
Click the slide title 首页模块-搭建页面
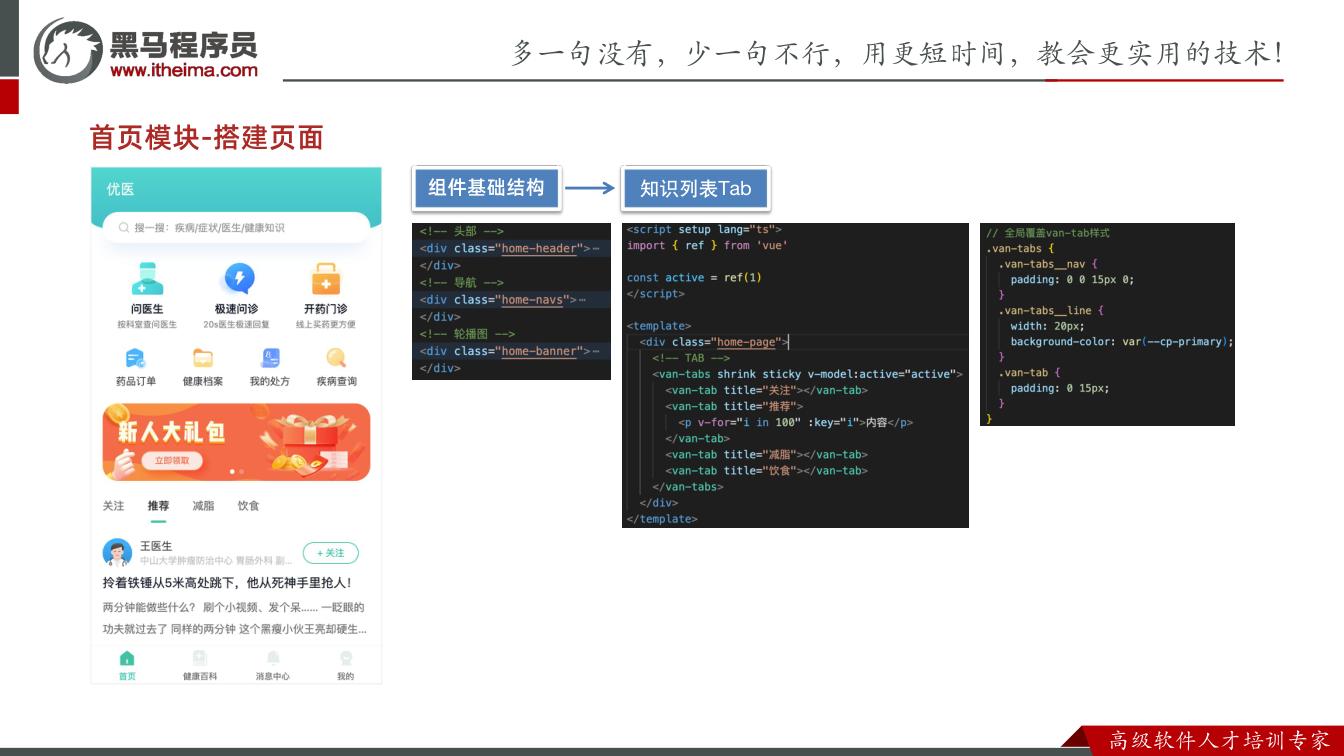(x=207, y=138)
